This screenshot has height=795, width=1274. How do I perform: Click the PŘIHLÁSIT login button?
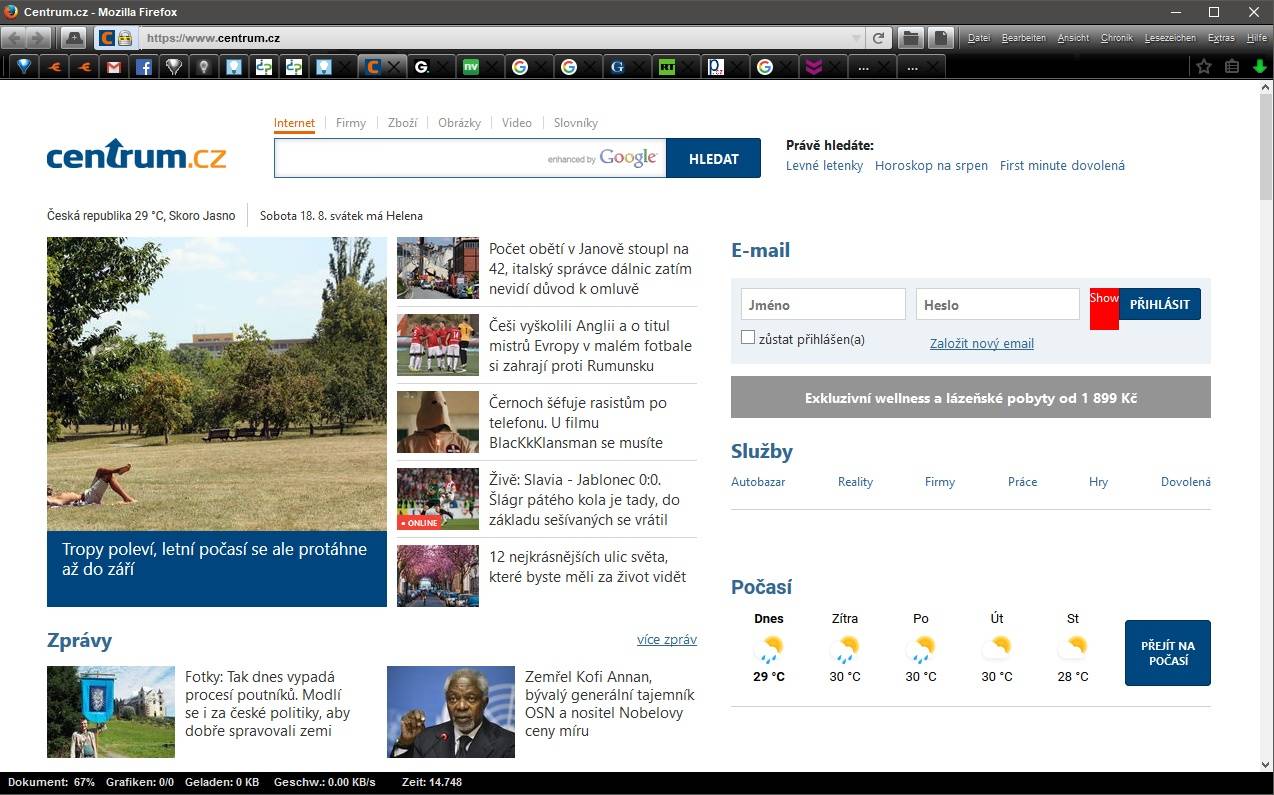1160,304
